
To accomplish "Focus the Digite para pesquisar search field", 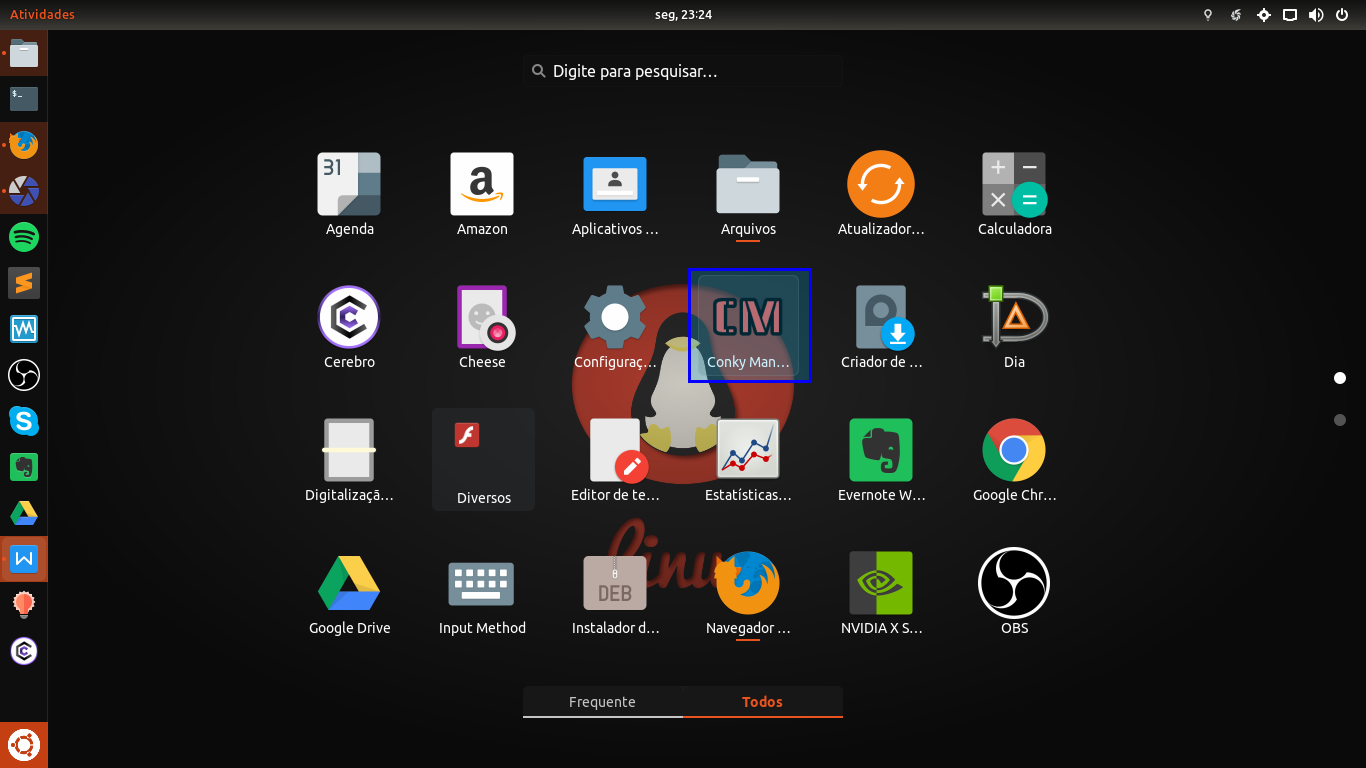I will pyautogui.click(x=682, y=71).
